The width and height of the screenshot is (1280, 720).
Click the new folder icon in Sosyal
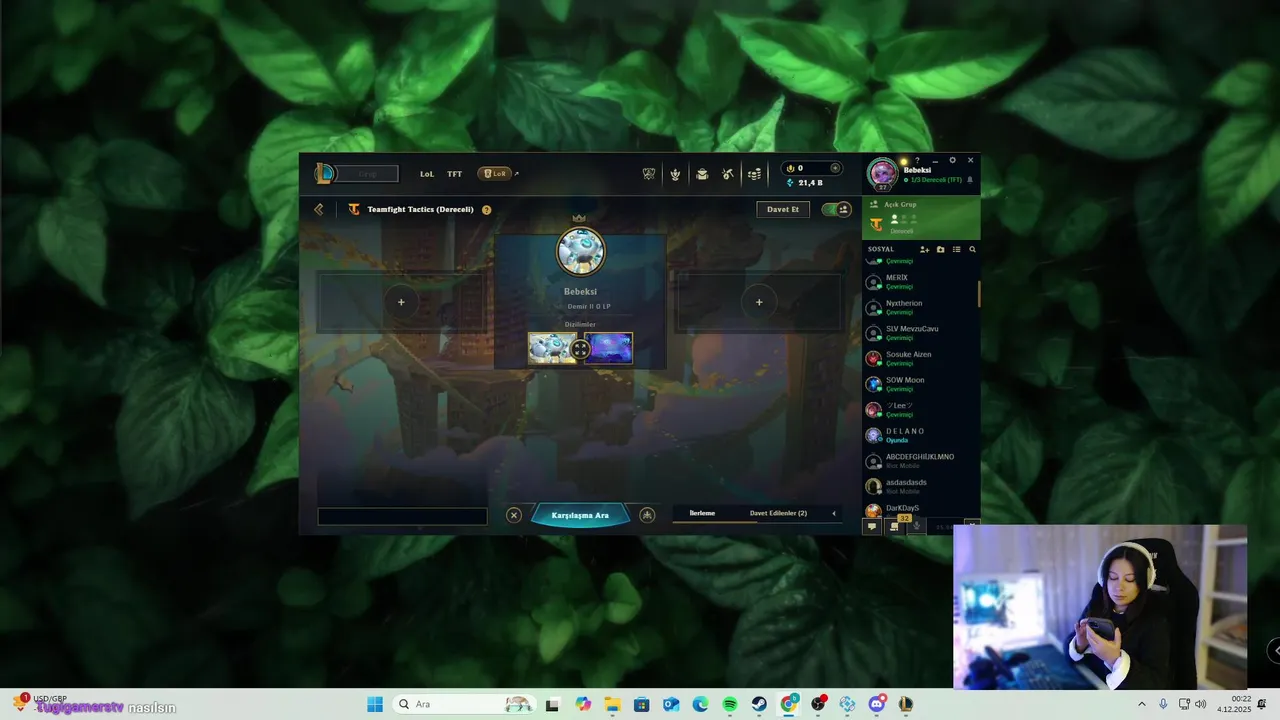tap(940, 249)
